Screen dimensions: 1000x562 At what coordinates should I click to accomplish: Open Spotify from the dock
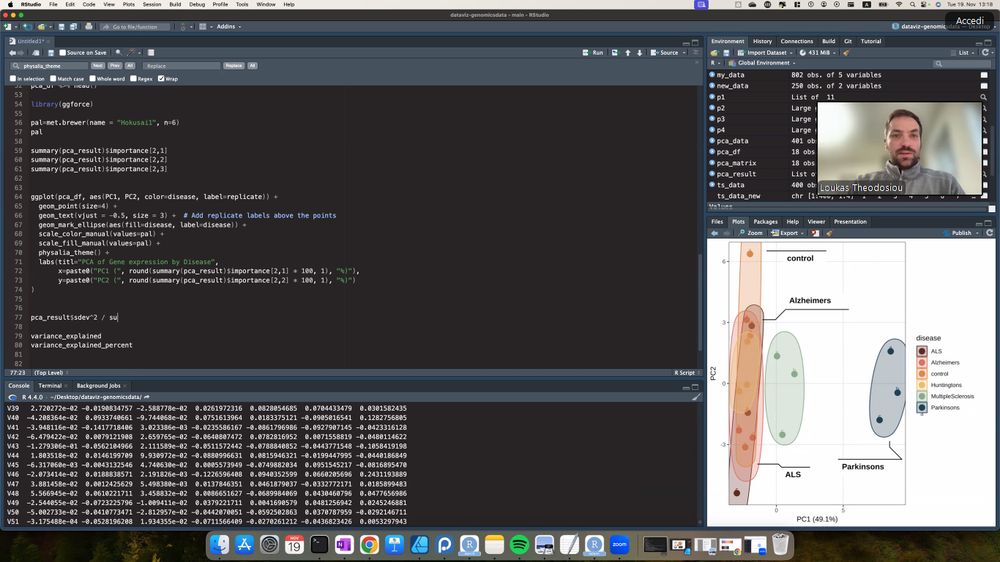(x=519, y=544)
